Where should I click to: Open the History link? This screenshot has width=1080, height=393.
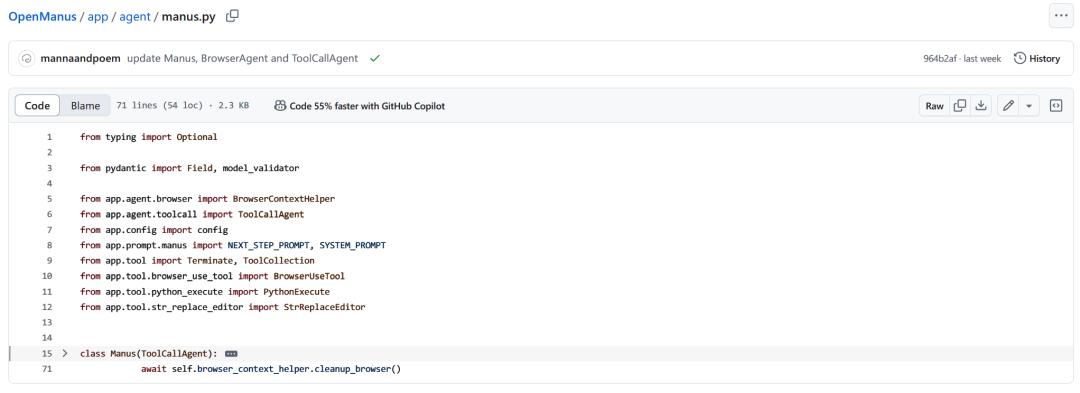point(1037,59)
